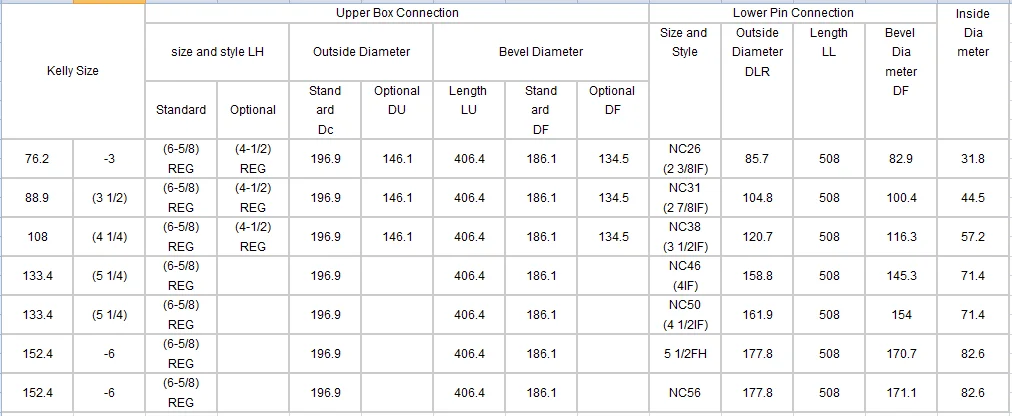Viewport: 1012px width, 416px height.
Task: Click the Kelly size cell 88.9
Action: 37,197
